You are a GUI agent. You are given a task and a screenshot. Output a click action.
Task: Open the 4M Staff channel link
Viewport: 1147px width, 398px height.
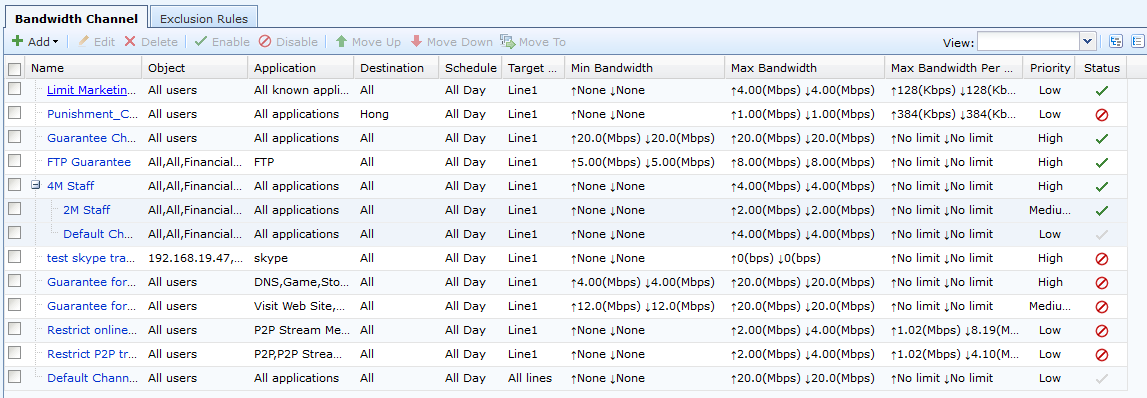coord(70,186)
